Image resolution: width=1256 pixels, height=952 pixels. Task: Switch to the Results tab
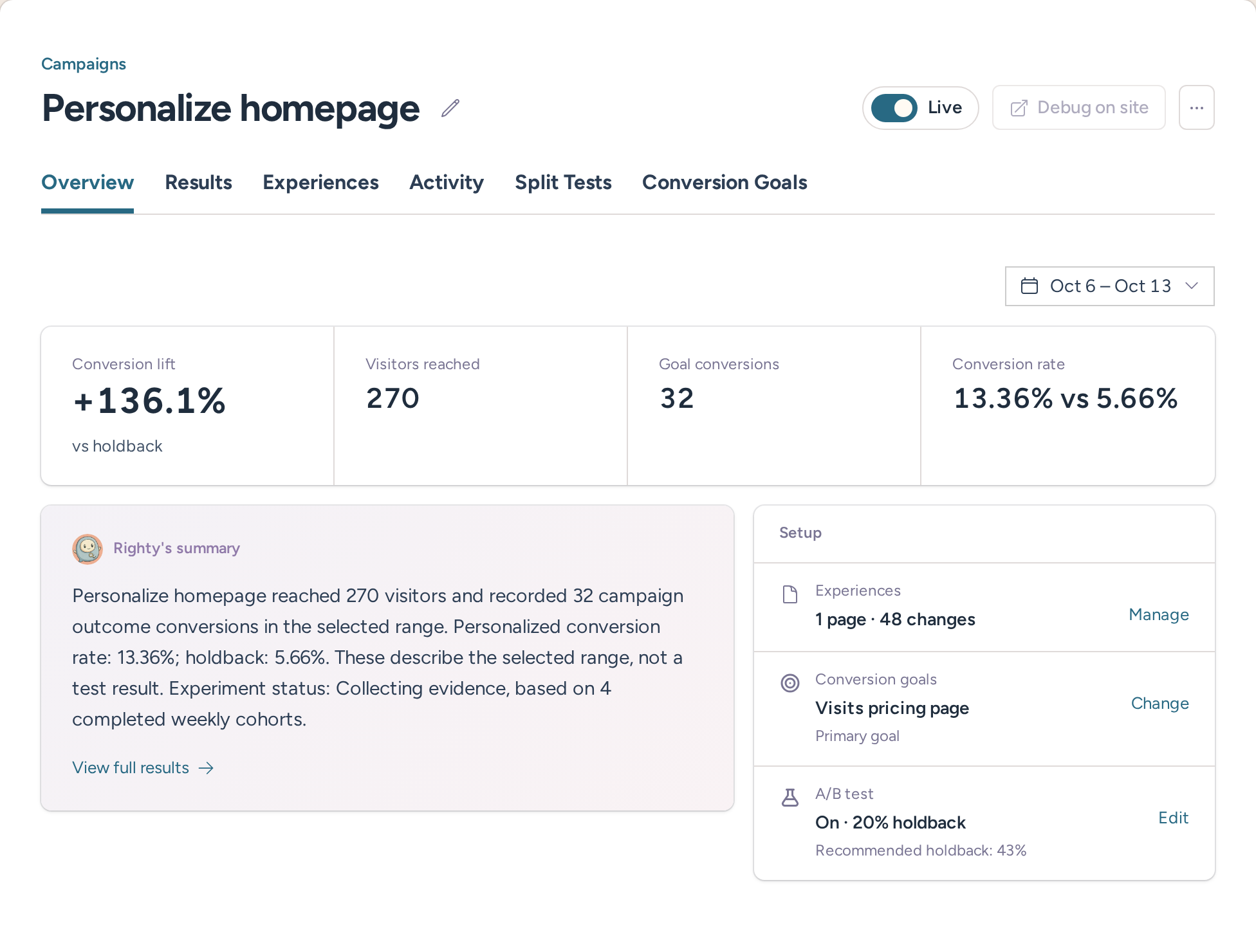pyautogui.click(x=198, y=183)
